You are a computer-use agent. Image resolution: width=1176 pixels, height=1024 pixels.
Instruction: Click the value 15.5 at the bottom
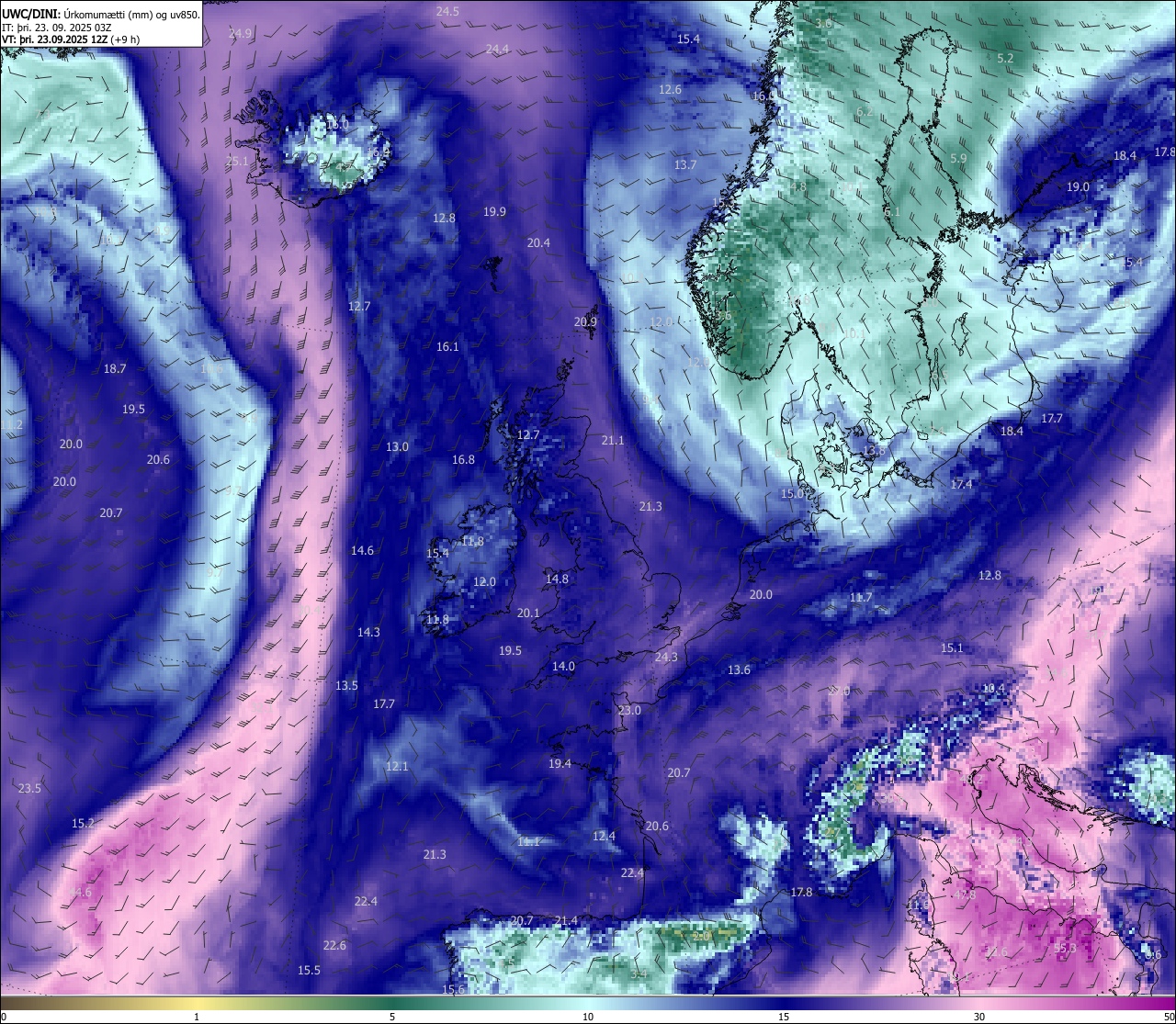tap(309, 970)
